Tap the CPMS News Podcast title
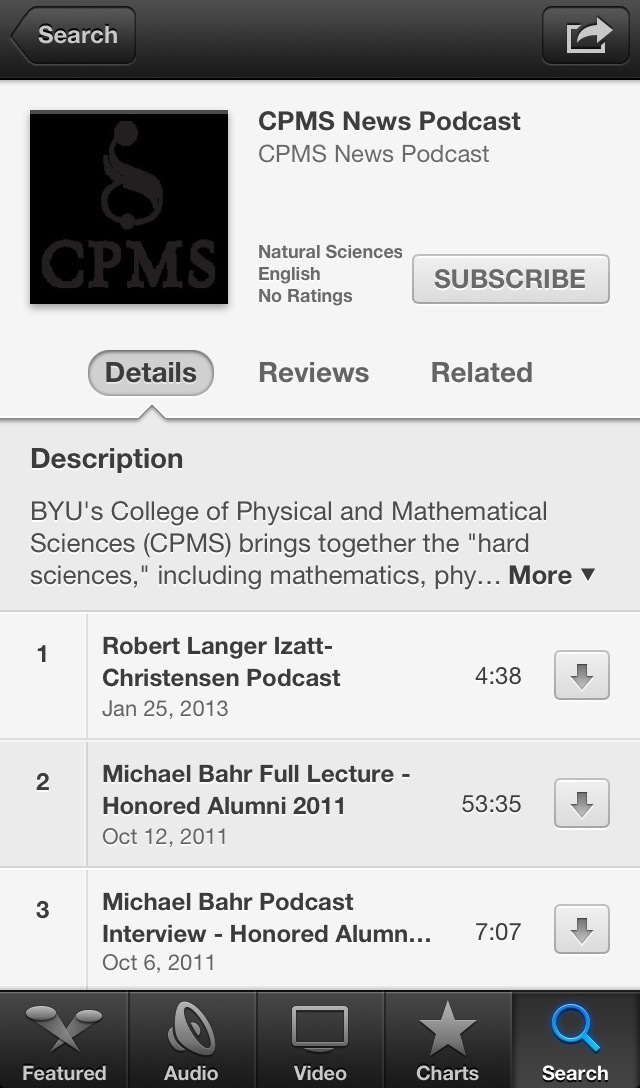The height and width of the screenshot is (1088, 640). pos(389,121)
